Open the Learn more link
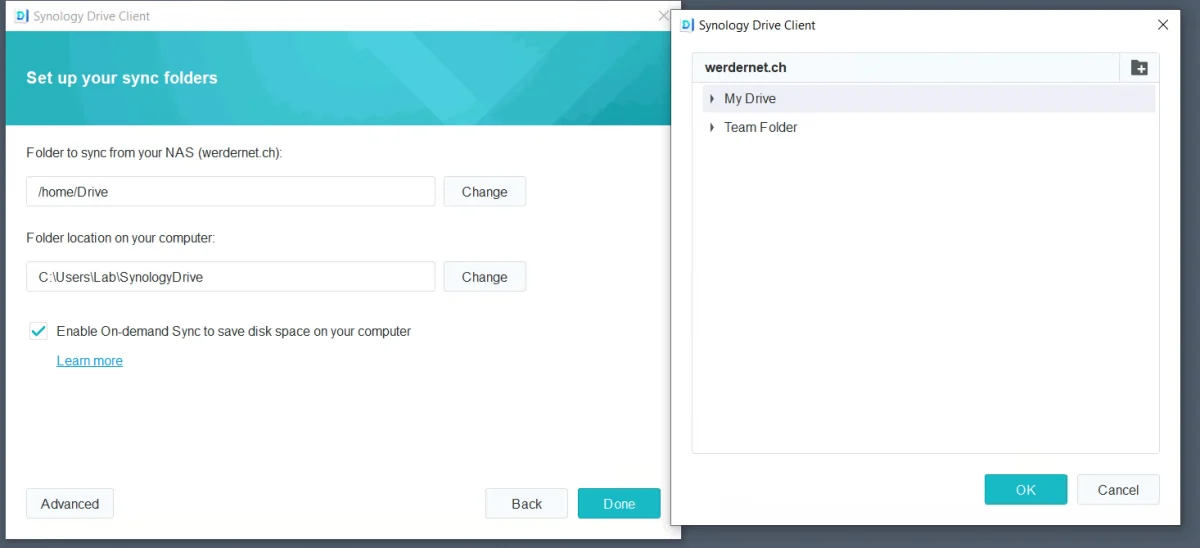Screen dimensions: 1200x548 click(x=90, y=361)
